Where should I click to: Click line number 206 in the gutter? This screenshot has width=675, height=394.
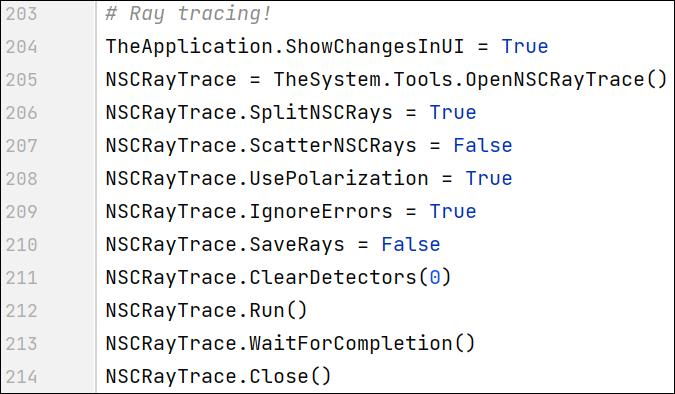point(22,113)
